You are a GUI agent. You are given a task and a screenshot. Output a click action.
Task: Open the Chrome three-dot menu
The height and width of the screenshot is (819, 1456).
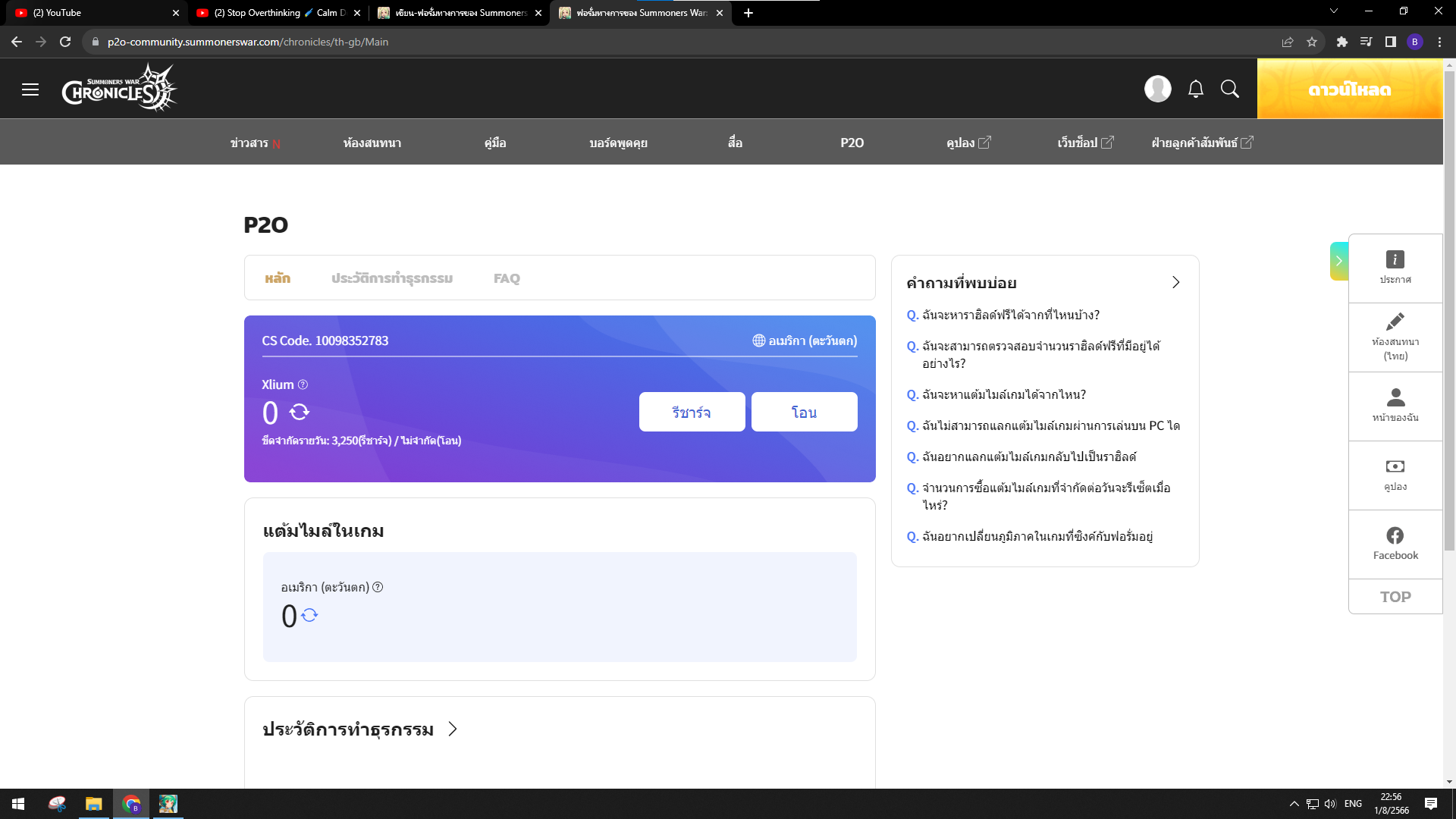pyautogui.click(x=1439, y=42)
